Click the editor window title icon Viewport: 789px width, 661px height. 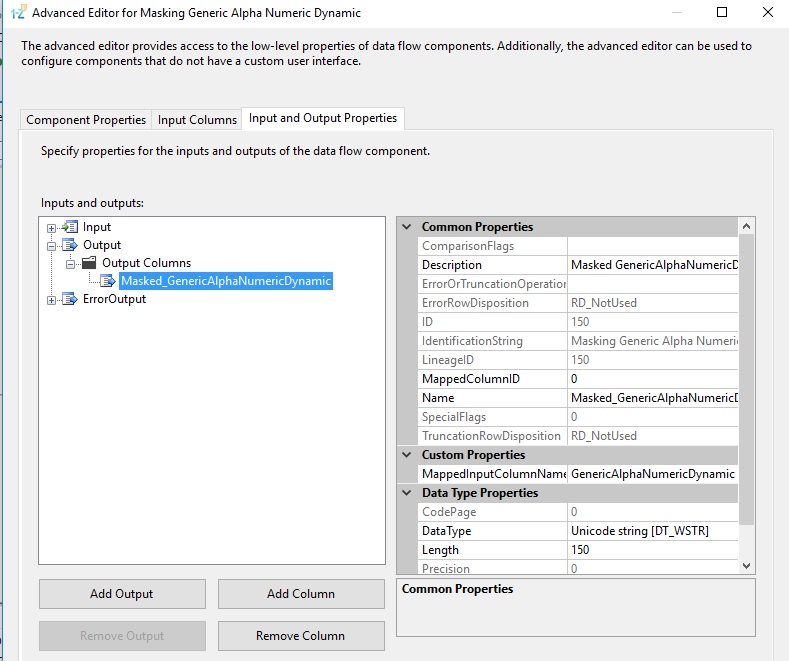(18, 12)
